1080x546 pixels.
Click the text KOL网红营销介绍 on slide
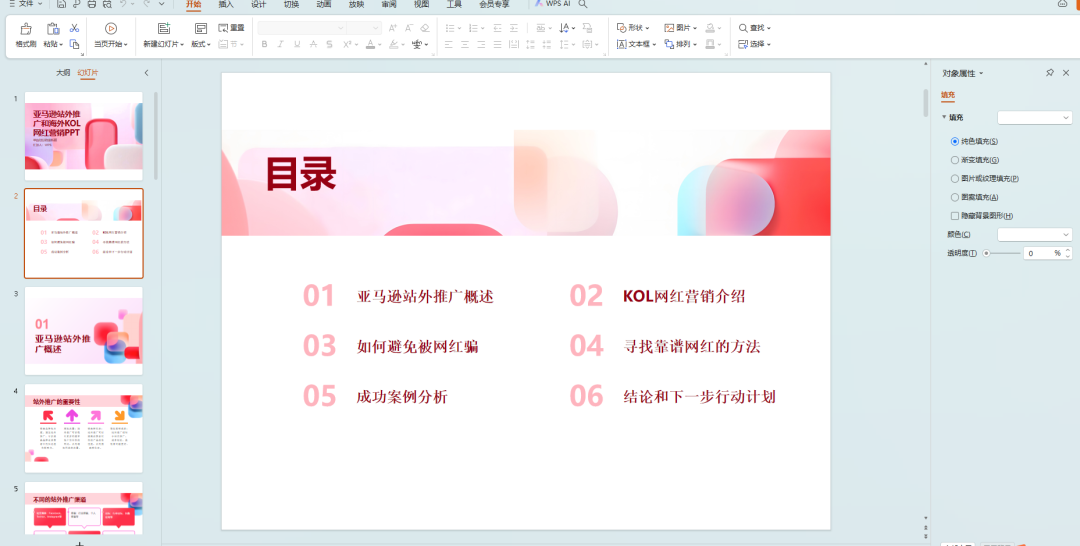(684, 297)
